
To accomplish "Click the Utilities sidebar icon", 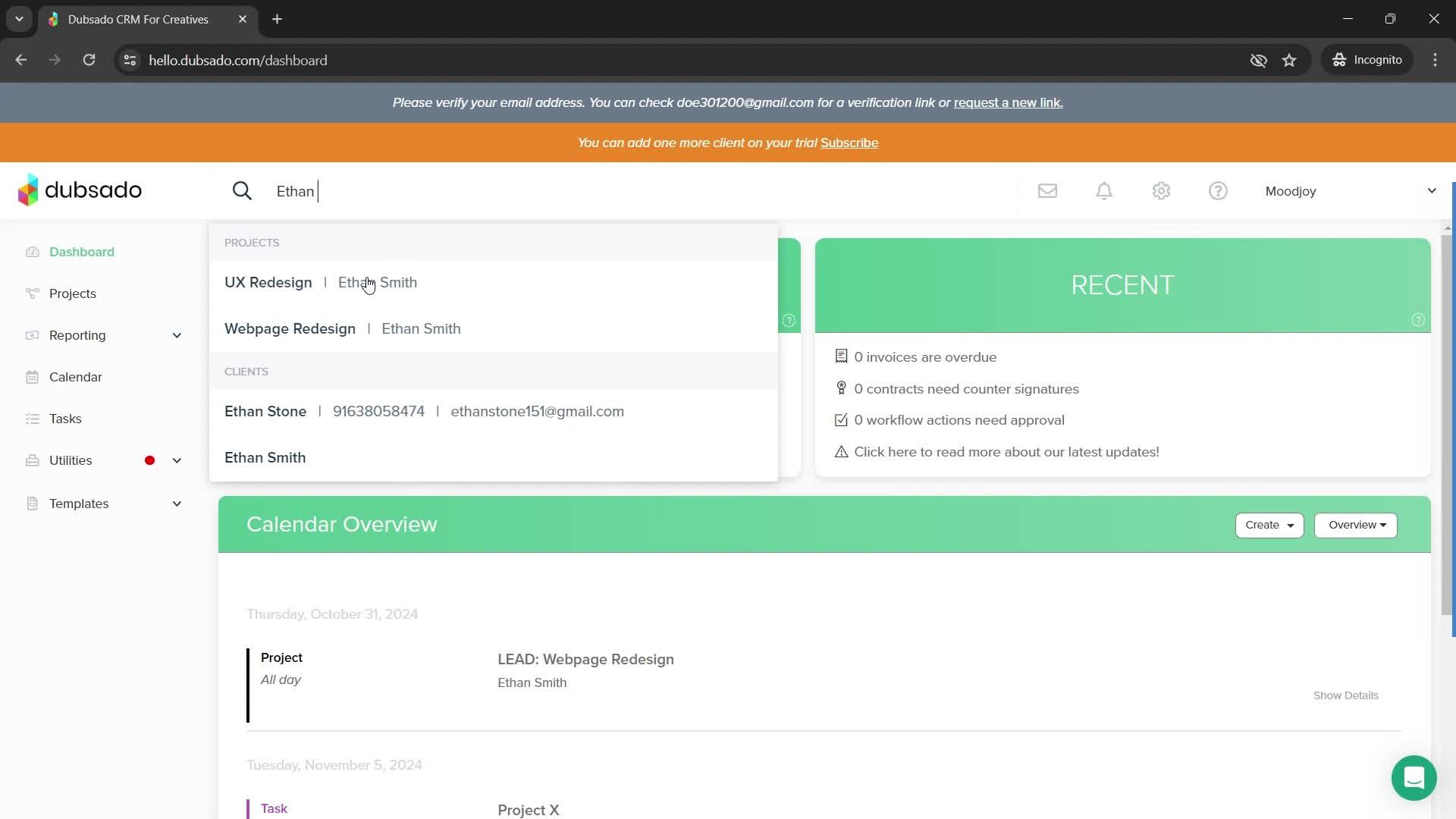I will [32, 460].
